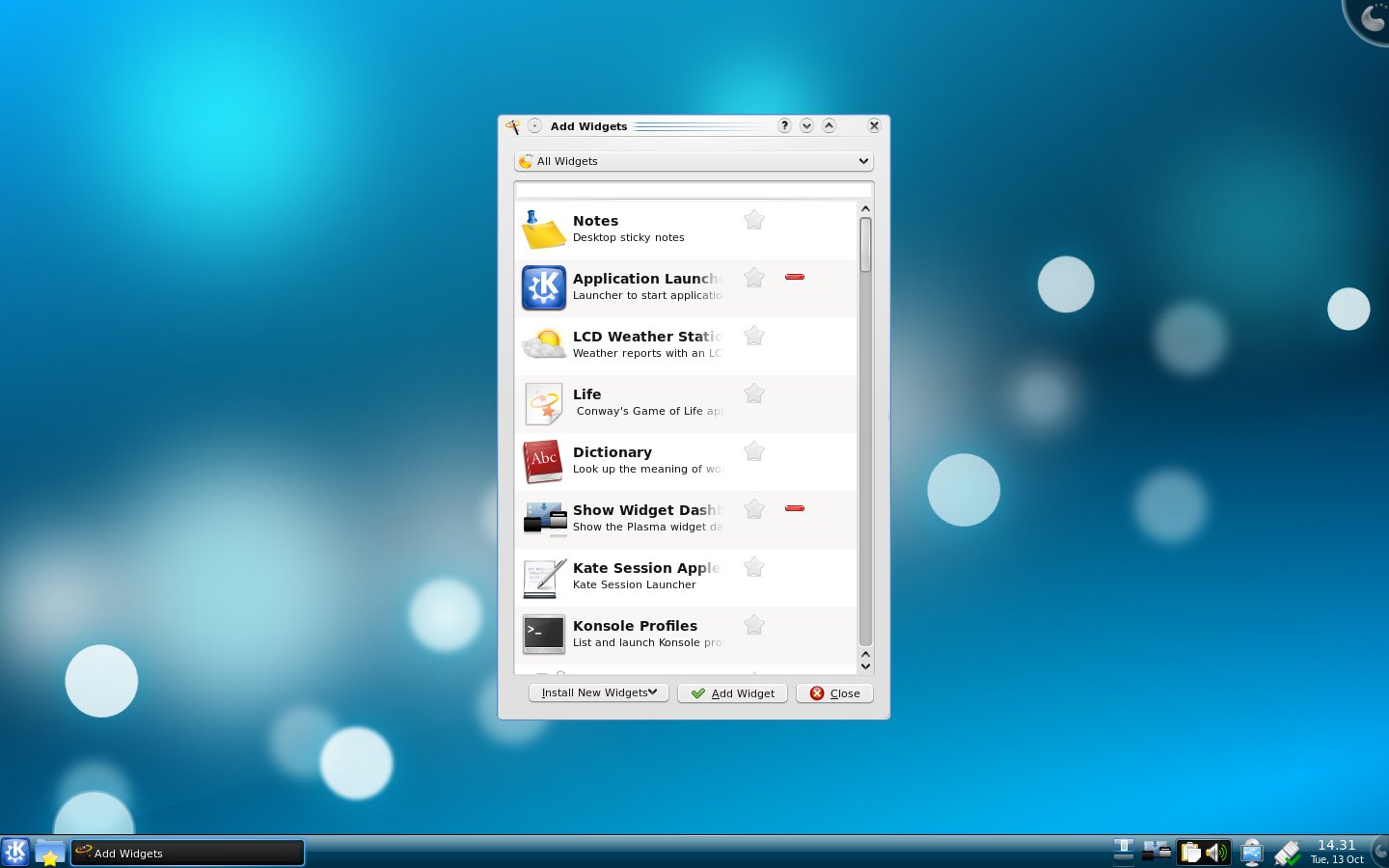Click the Add Widget button
Image resolution: width=1389 pixels, height=868 pixels.
point(732,692)
